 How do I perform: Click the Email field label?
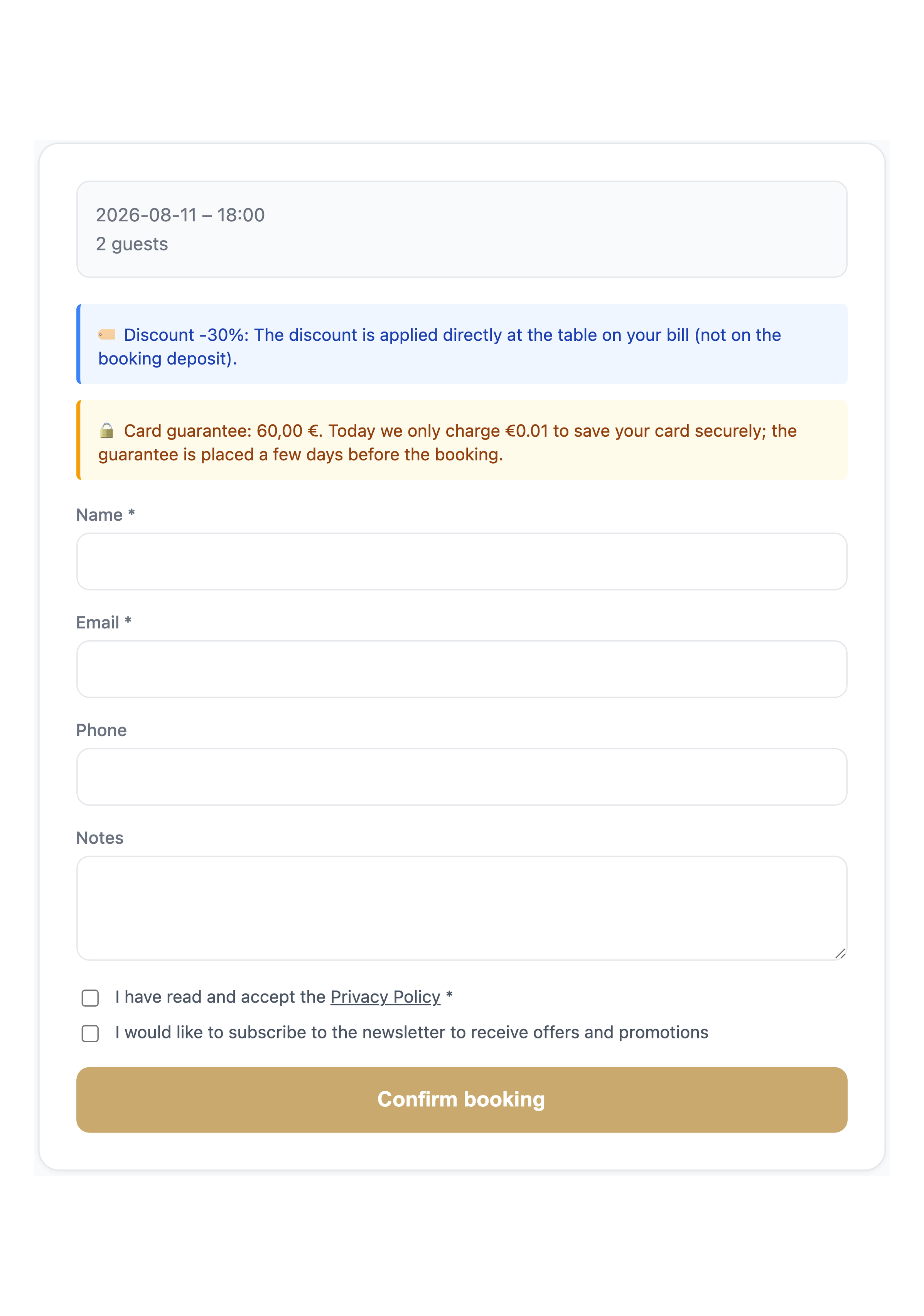pyautogui.click(x=104, y=623)
